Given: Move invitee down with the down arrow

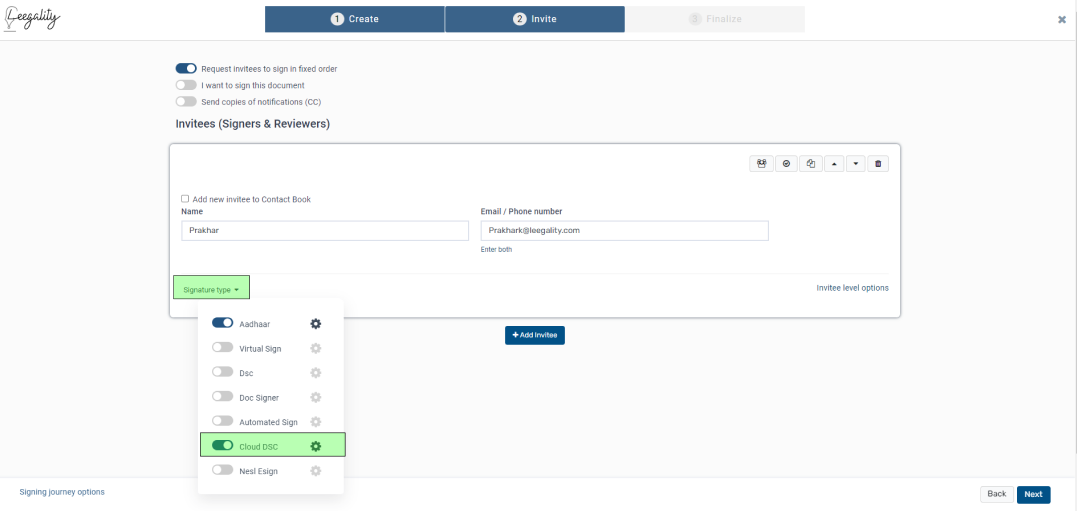Looking at the screenshot, I should coord(856,163).
